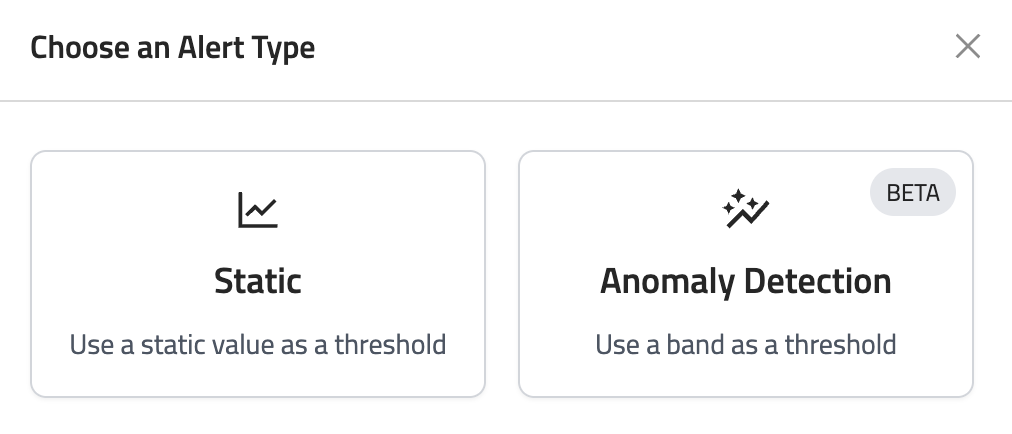Click the BETA badge on Anomaly Detection

(913, 193)
